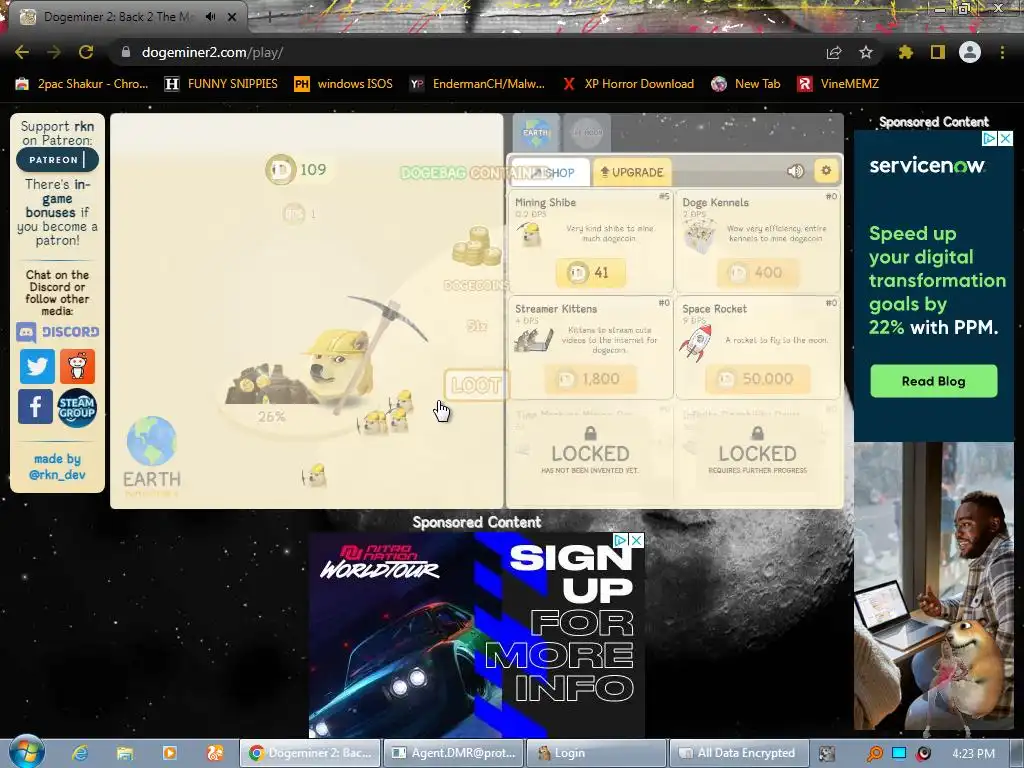Screen dimensions: 1024x768
Task: Click the Earth globe icon
Action: (x=152, y=441)
